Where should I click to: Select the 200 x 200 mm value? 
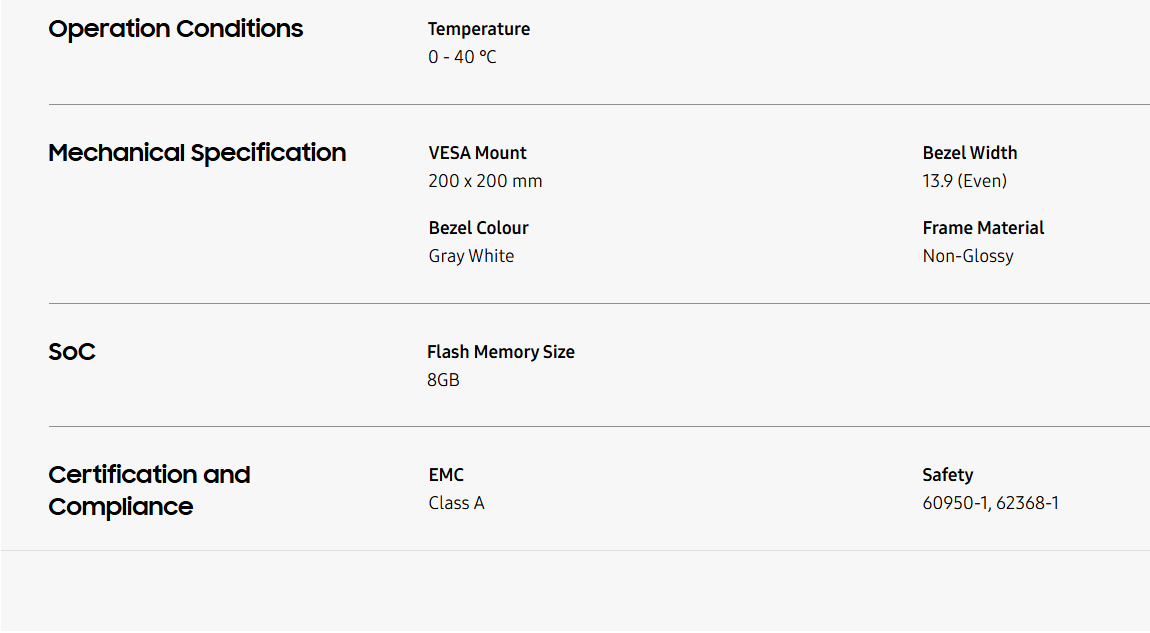(485, 181)
